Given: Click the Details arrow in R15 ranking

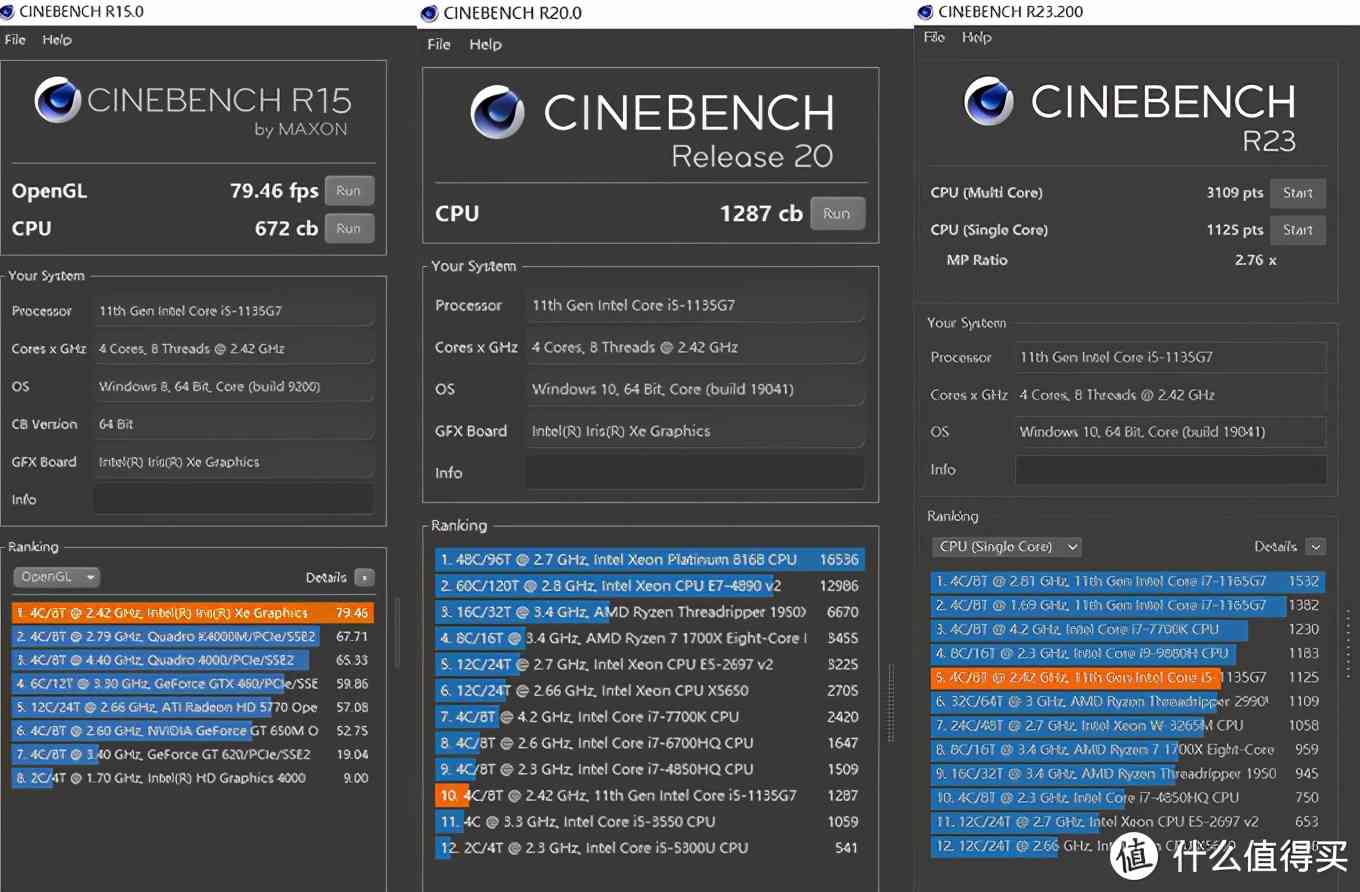Looking at the screenshot, I should point(364,577).
